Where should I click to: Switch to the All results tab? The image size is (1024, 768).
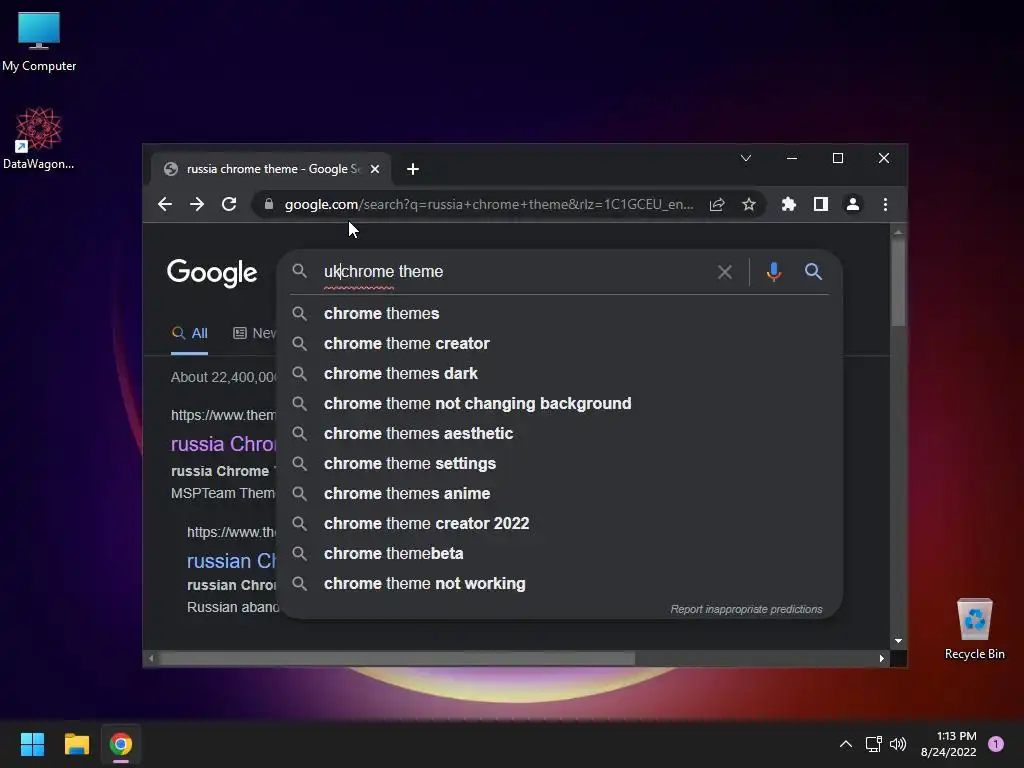(x=189, y=334)
